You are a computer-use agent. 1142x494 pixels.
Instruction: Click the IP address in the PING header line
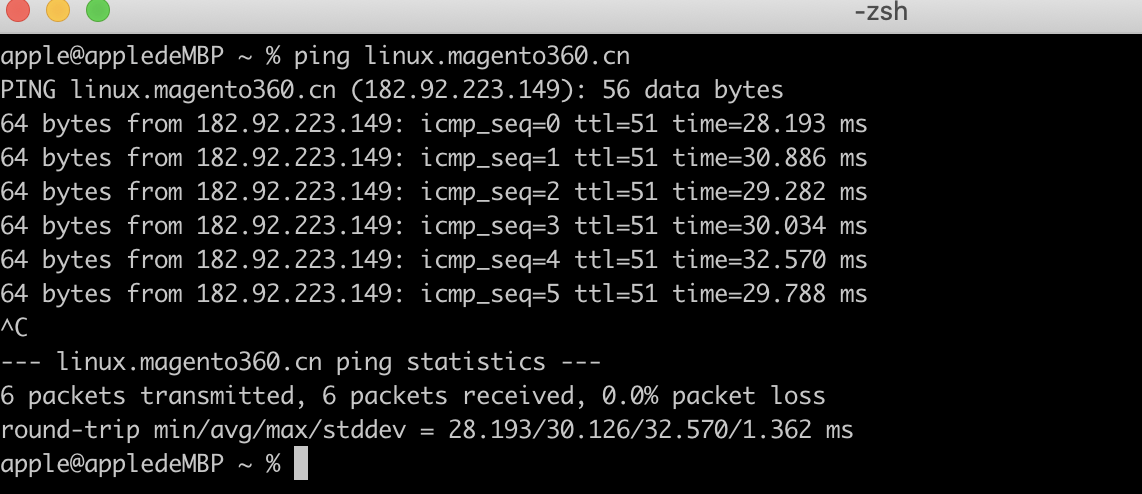click(467, 90)
